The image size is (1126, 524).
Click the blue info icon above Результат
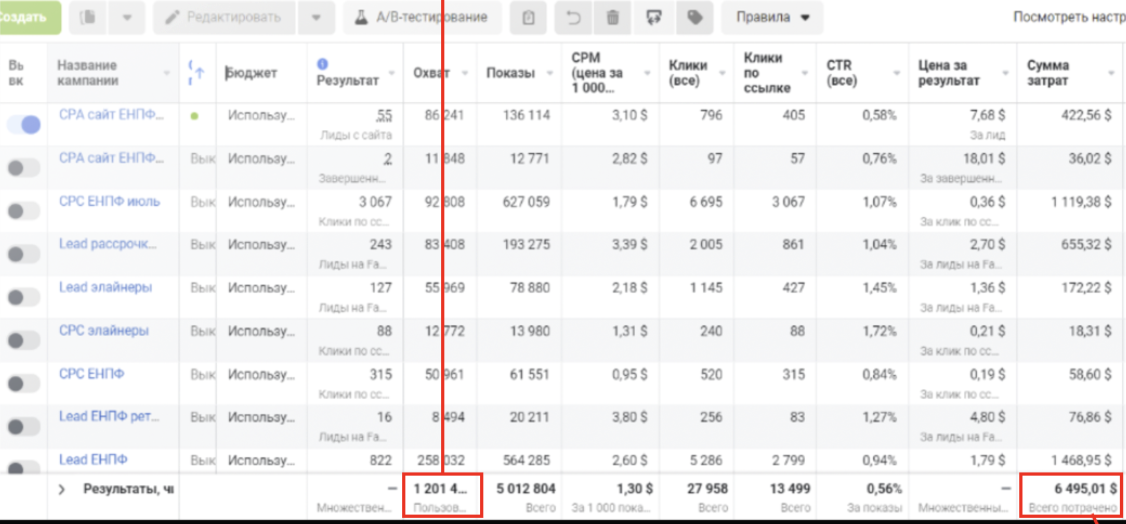coord(322,65)
